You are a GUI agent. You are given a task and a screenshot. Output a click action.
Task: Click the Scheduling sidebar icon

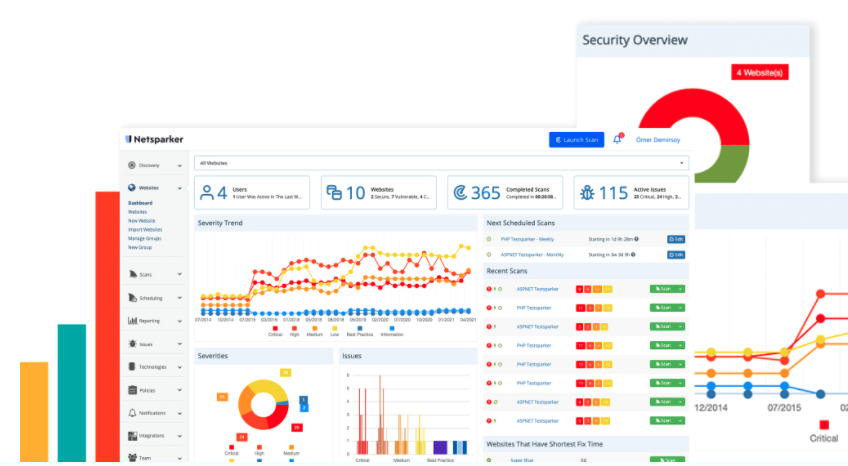tap(132, 297)
